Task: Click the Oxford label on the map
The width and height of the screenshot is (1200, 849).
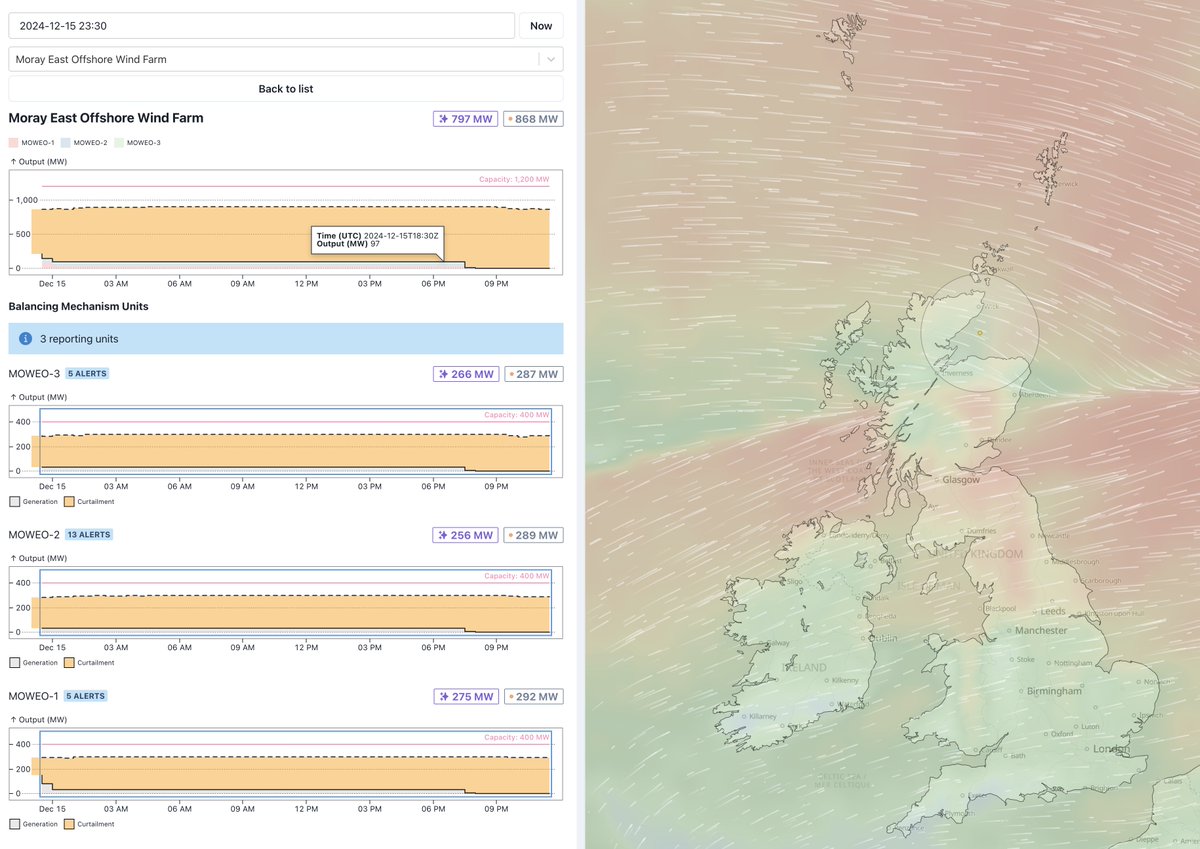Action: 1063,733
